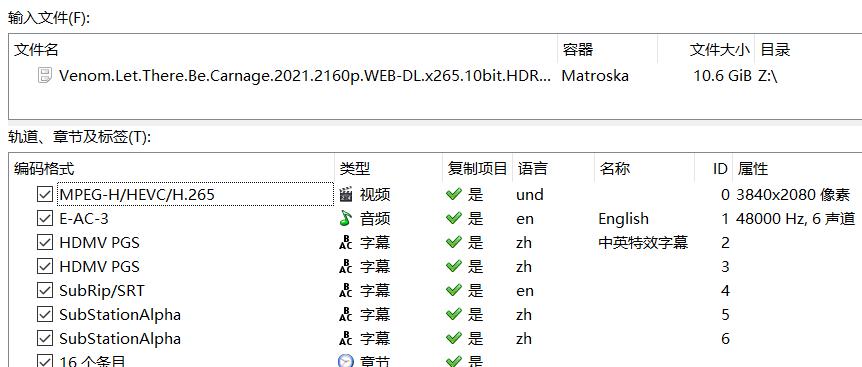Click the 3840x2080 像素 property cell
The image size is (862, 367).
[x=793, y=194]
